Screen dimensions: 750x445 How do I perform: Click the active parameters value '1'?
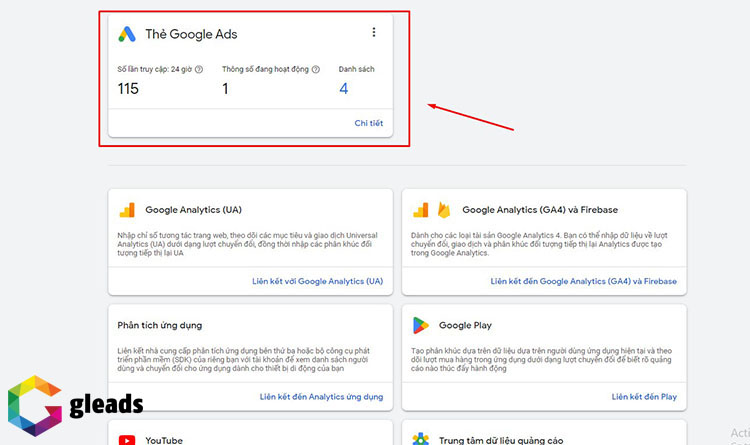pyautogui.click(x=225, y=89)
